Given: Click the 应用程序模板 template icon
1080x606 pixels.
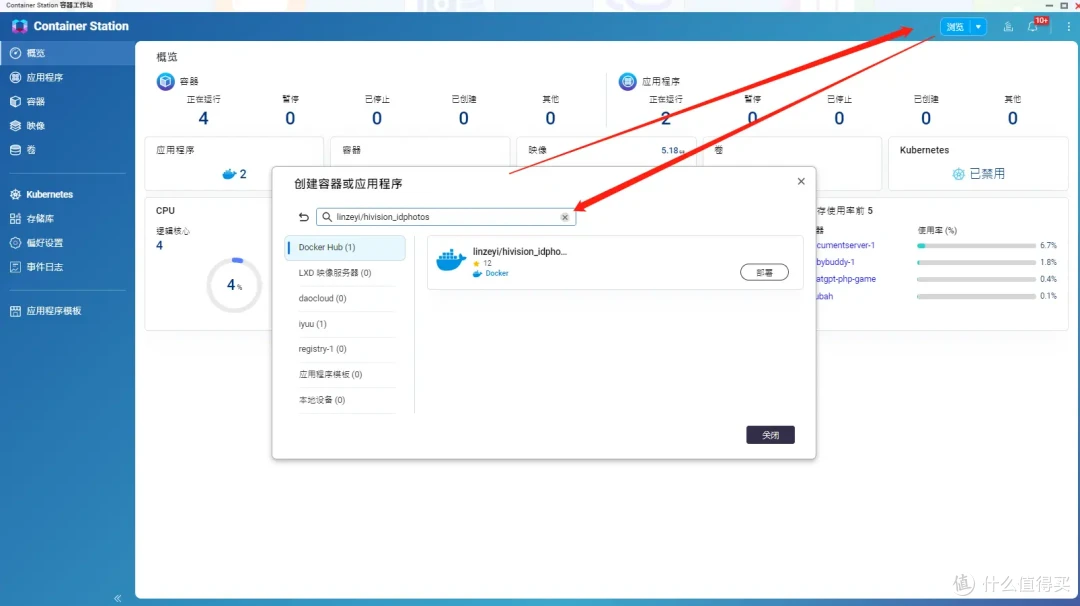Looking at the screenshot, I should 15,311.
